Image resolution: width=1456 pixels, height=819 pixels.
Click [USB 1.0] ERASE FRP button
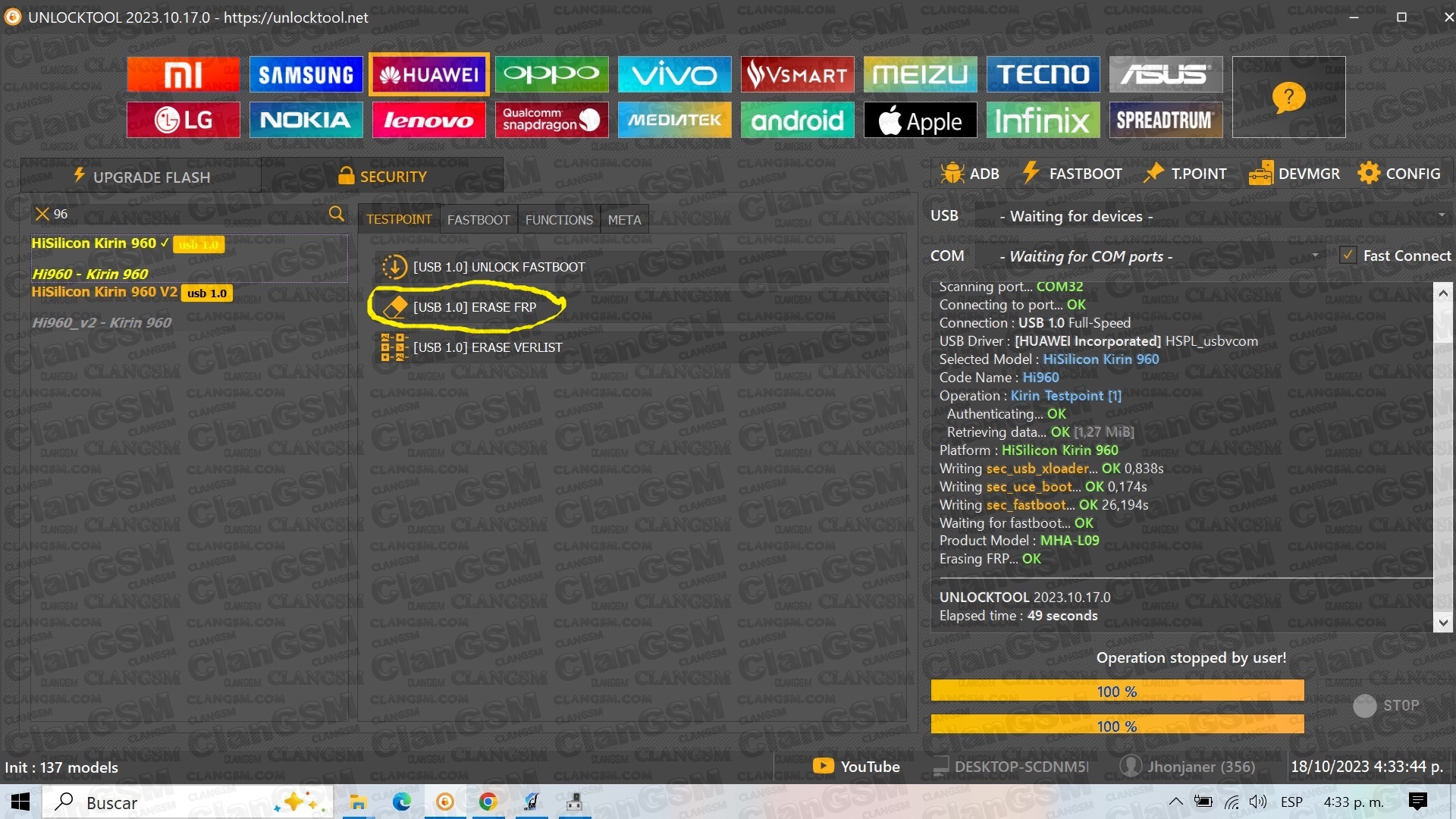tap(474, 307)
